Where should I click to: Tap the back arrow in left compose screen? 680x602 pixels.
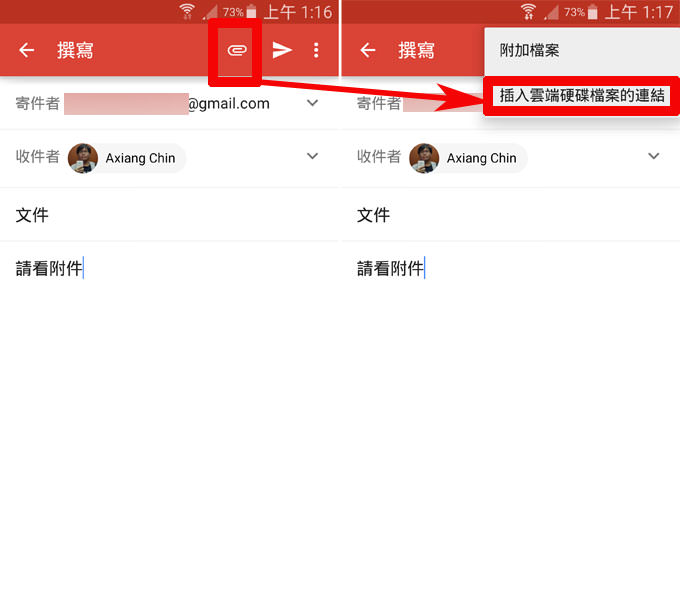click(x=26, y=50)
